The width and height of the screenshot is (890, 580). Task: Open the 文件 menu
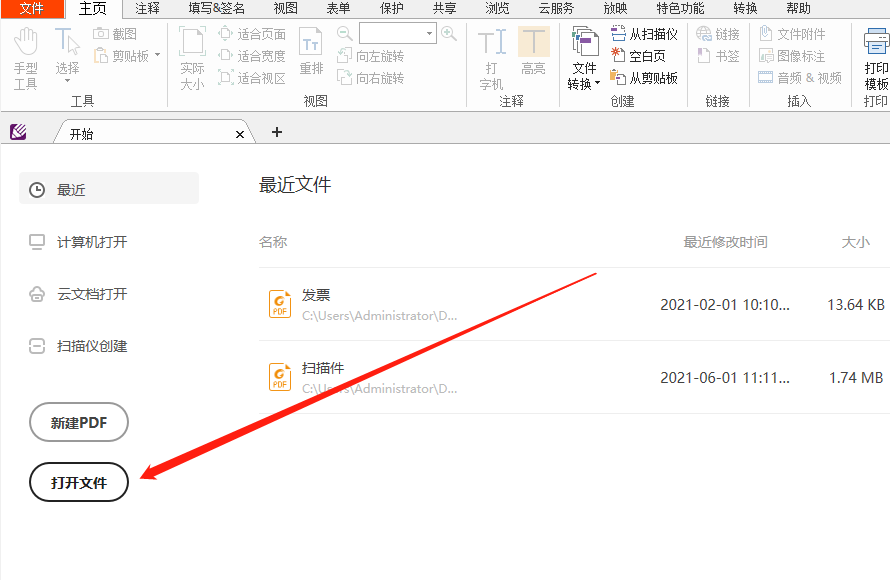pyautogui.click(x=30, y=8)
